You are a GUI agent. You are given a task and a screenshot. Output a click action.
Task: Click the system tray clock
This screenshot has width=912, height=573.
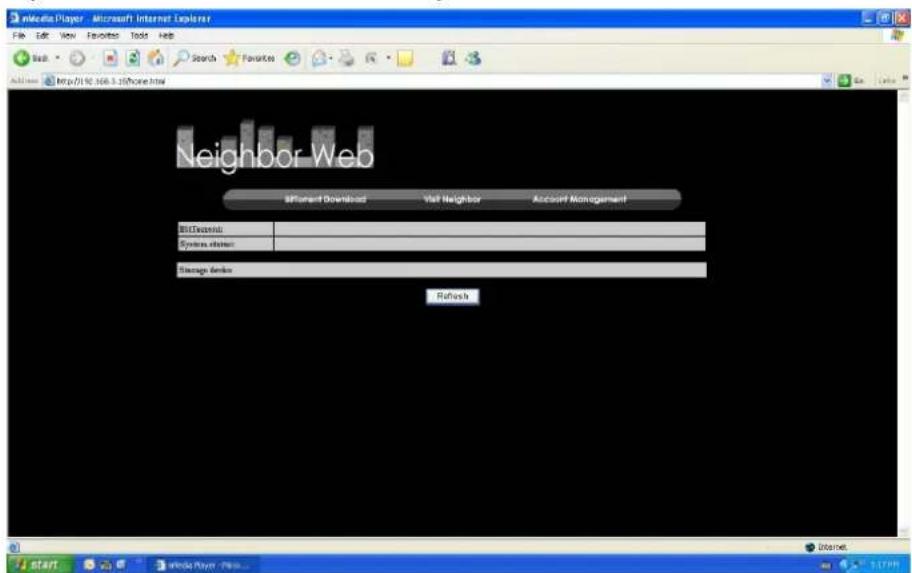point(884,565)
